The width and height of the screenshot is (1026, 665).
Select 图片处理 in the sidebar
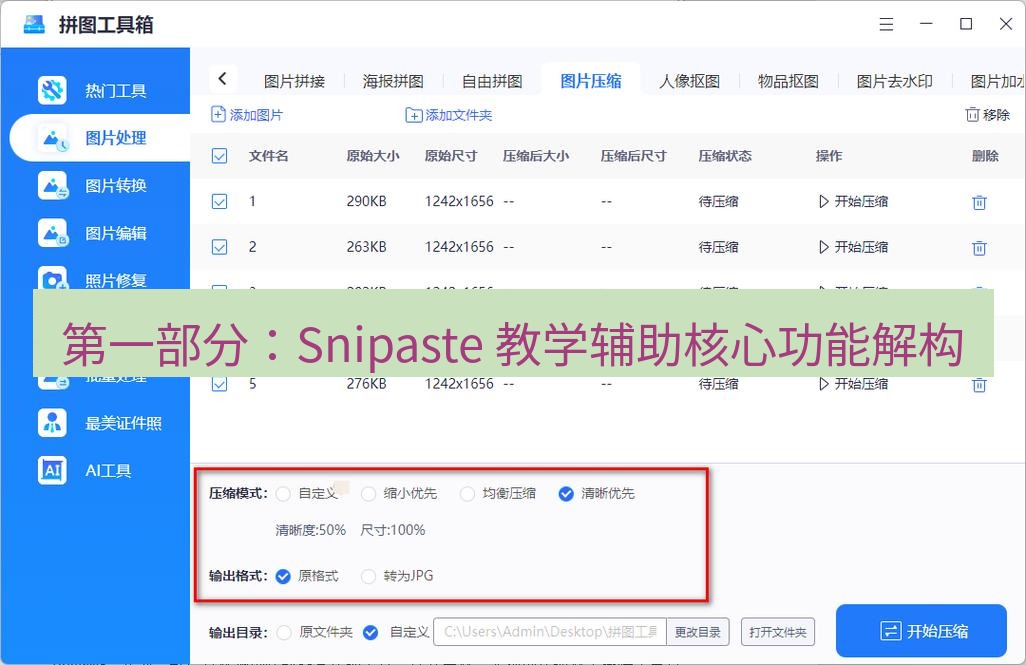[99, 138]
